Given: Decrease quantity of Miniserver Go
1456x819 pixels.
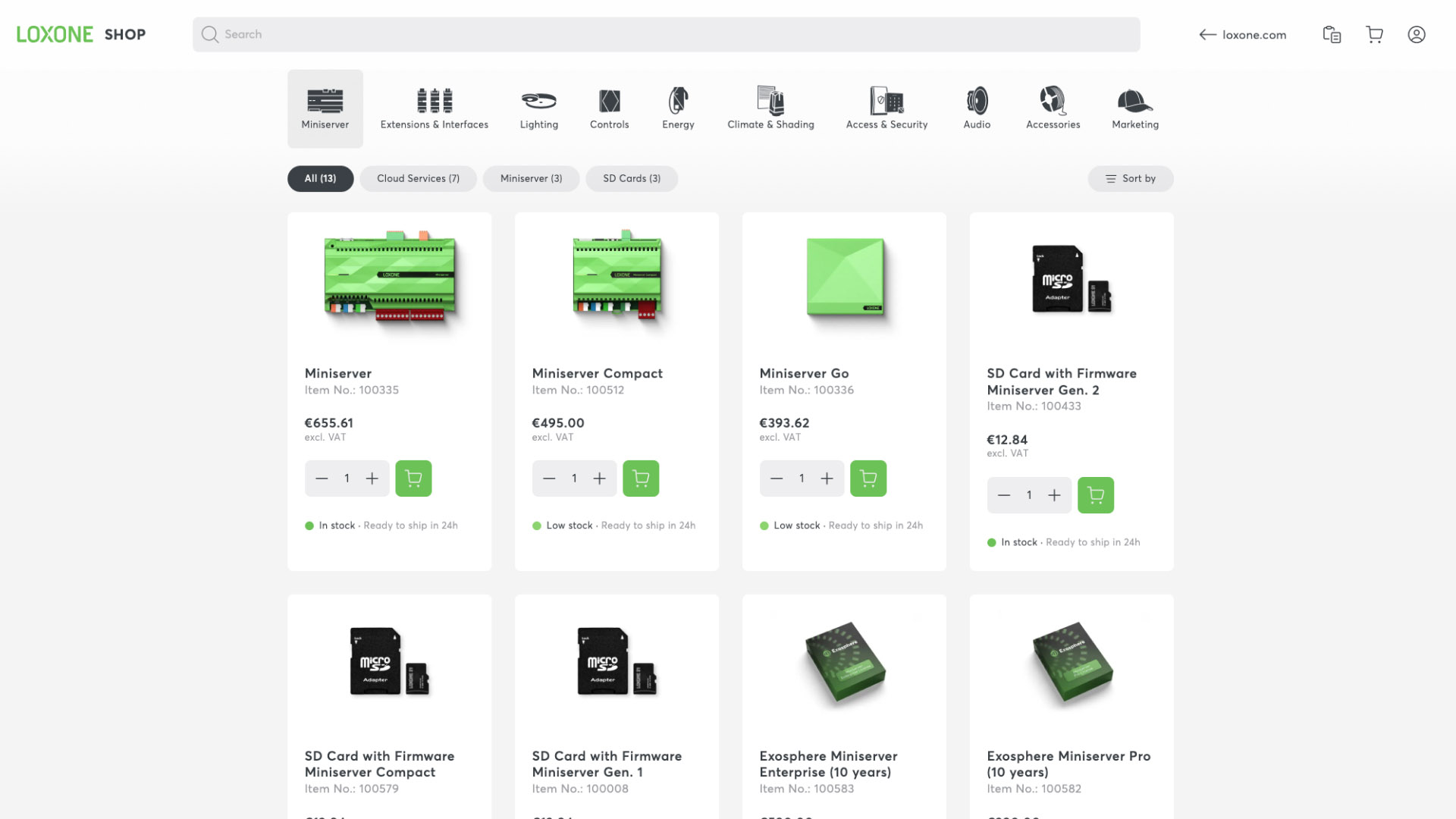Looking at the screenshot, I should [777, 479].
